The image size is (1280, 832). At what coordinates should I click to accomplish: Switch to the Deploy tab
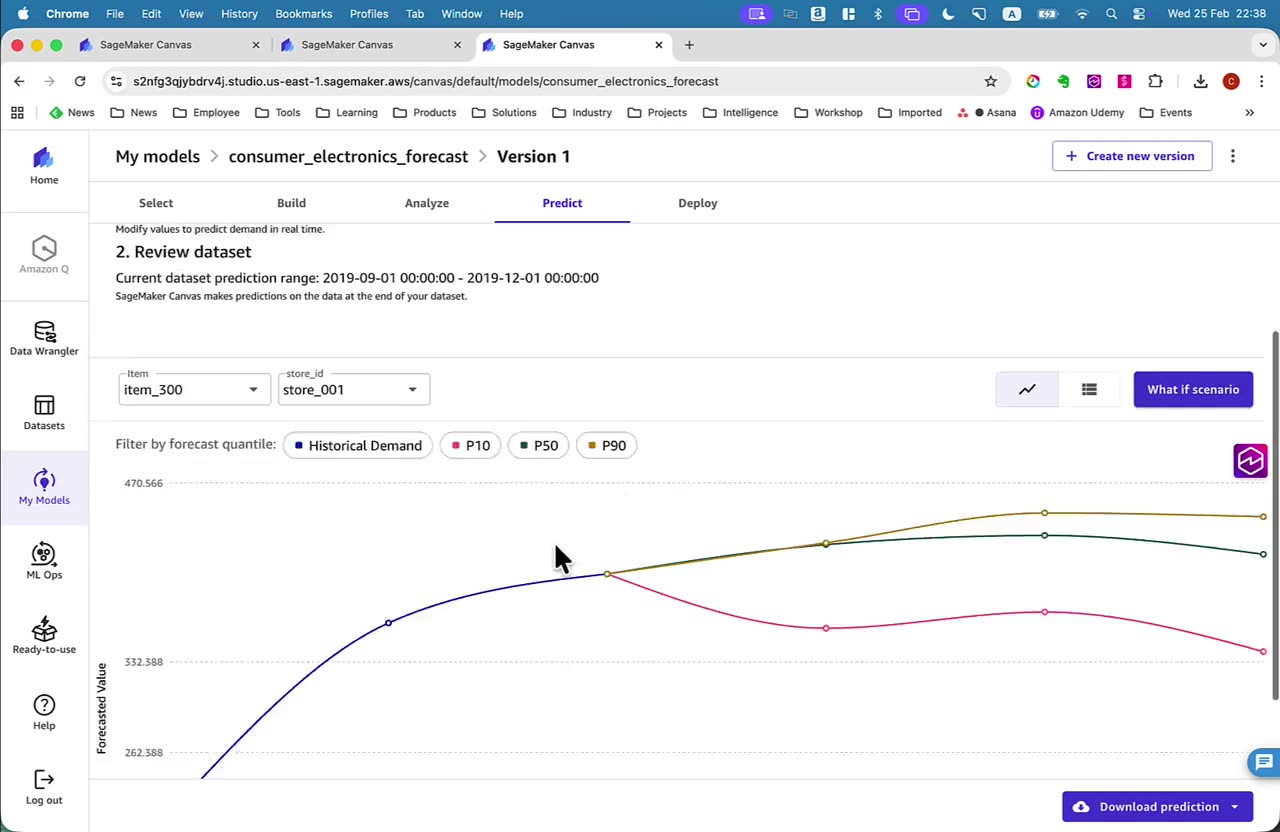pos(698,203)
